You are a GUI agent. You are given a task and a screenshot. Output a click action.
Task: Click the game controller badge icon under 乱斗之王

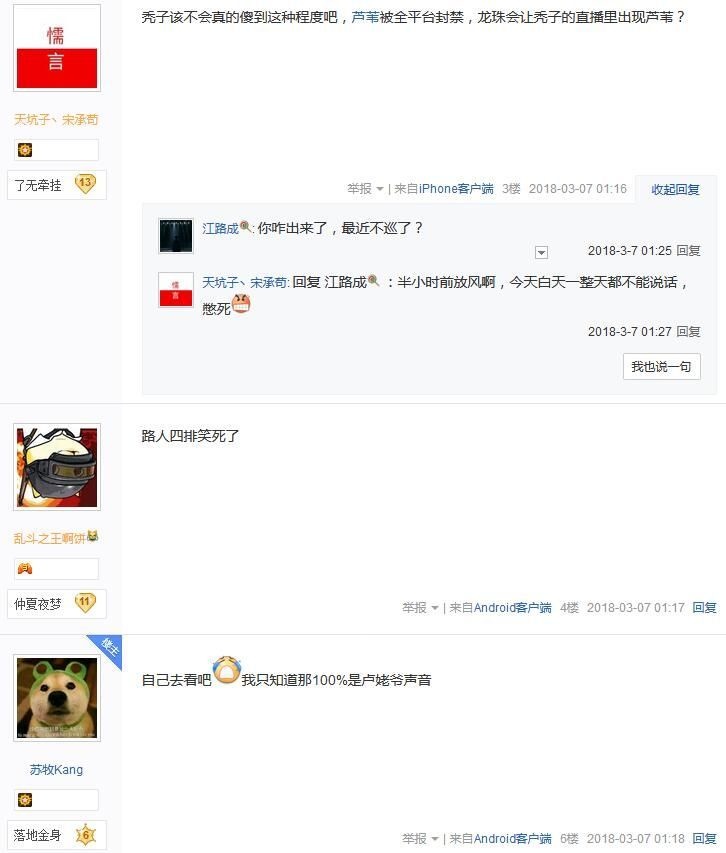(25, 568)
